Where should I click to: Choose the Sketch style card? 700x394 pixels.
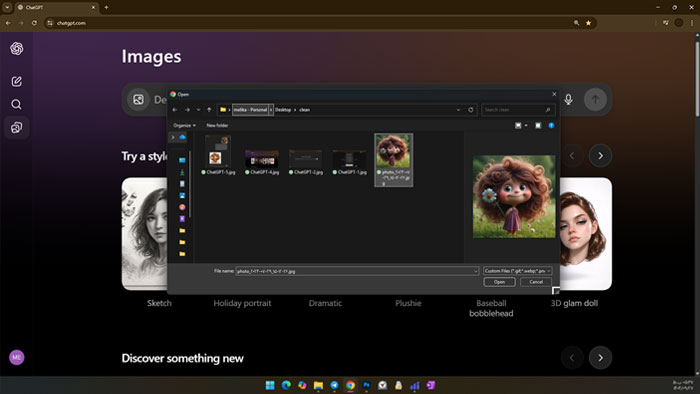coord(145,234)
